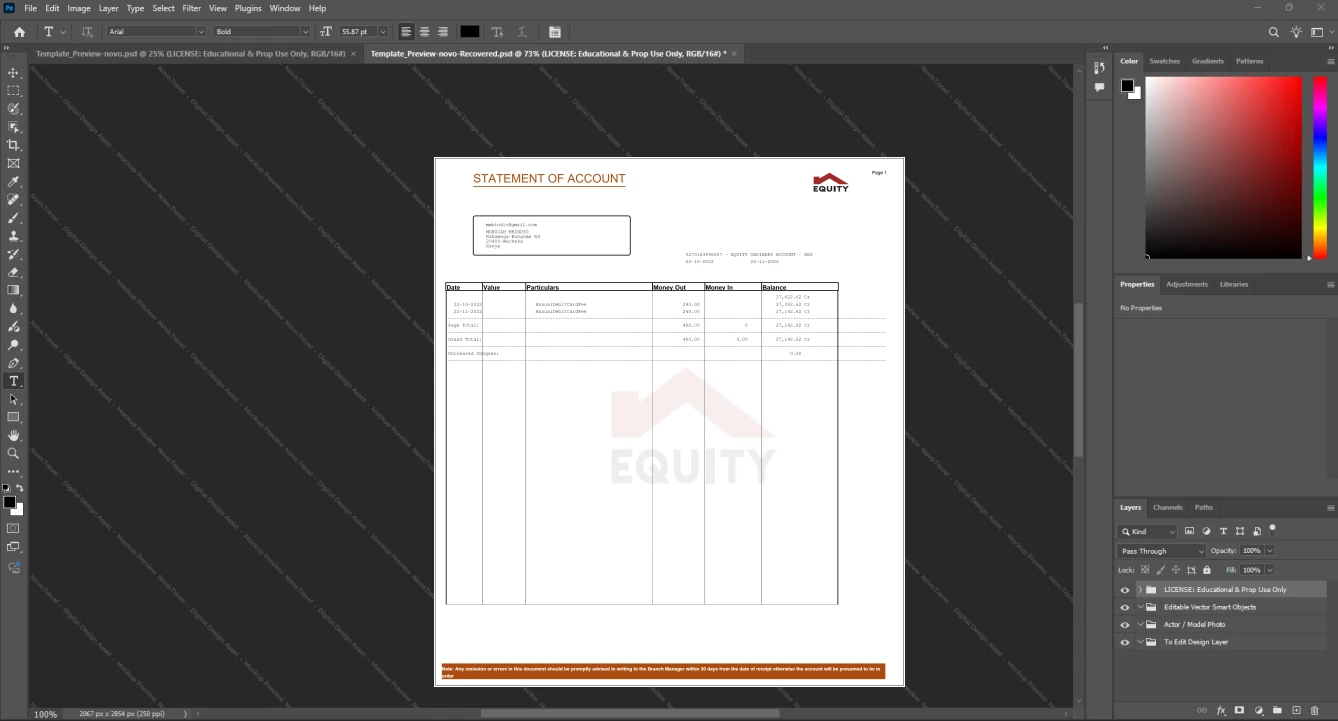Screen dimensions: 1338x721
Task: Open the Opacity value dropdown arrow
Action: pos(1270,551)
